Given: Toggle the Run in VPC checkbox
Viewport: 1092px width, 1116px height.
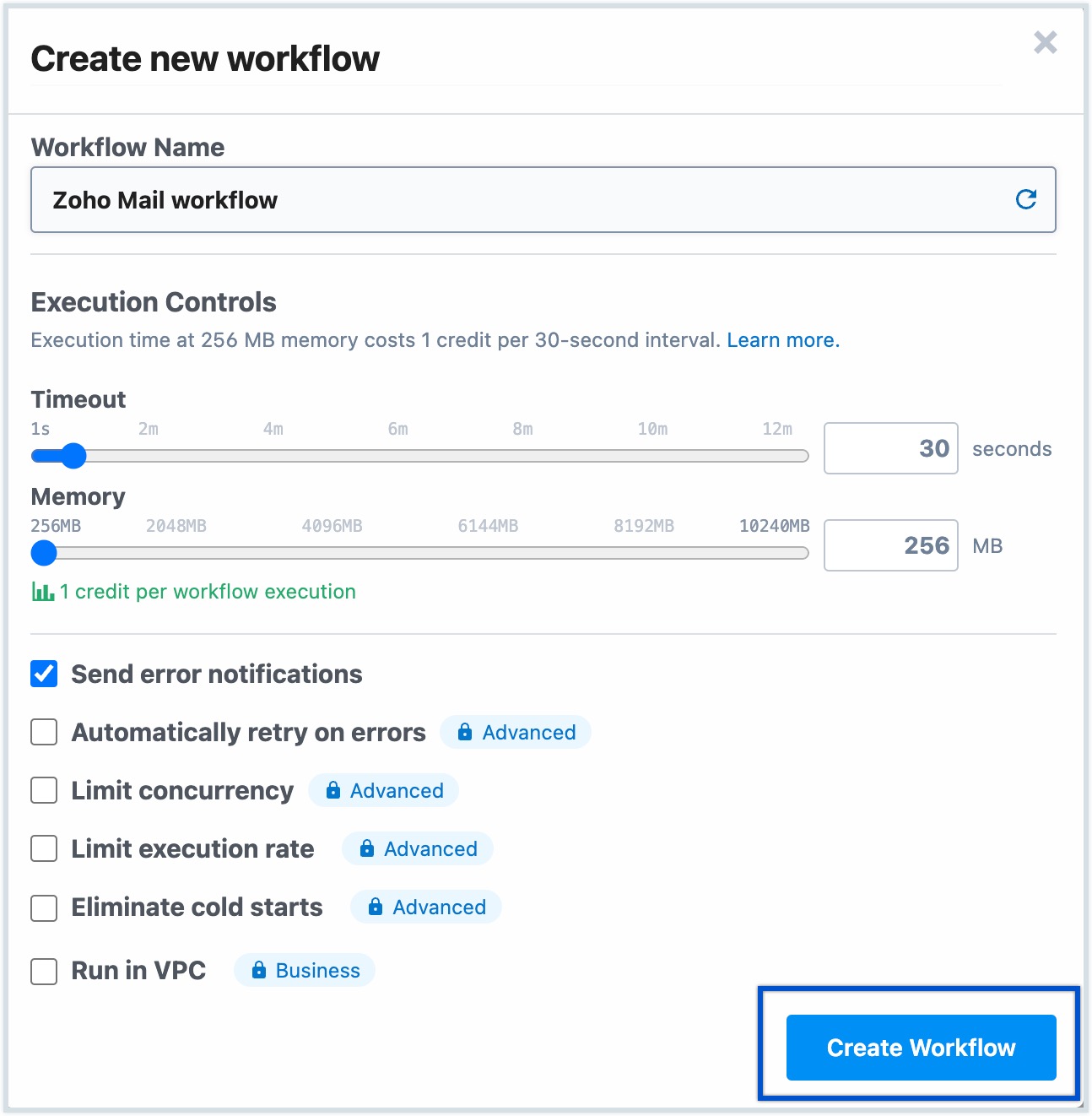Looking at the screenshot, I should tap(44, 971).
